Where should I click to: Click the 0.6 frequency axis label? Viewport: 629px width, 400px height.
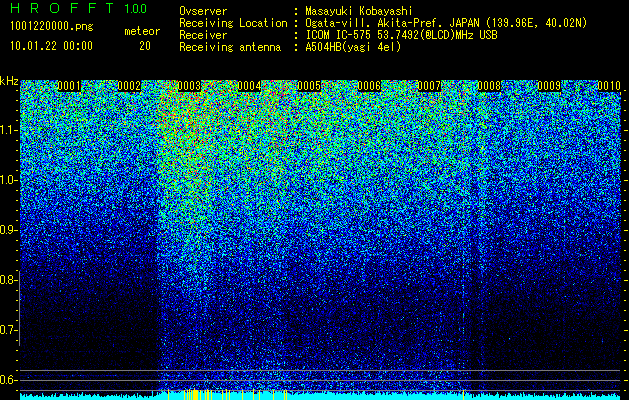pos(8,380)
